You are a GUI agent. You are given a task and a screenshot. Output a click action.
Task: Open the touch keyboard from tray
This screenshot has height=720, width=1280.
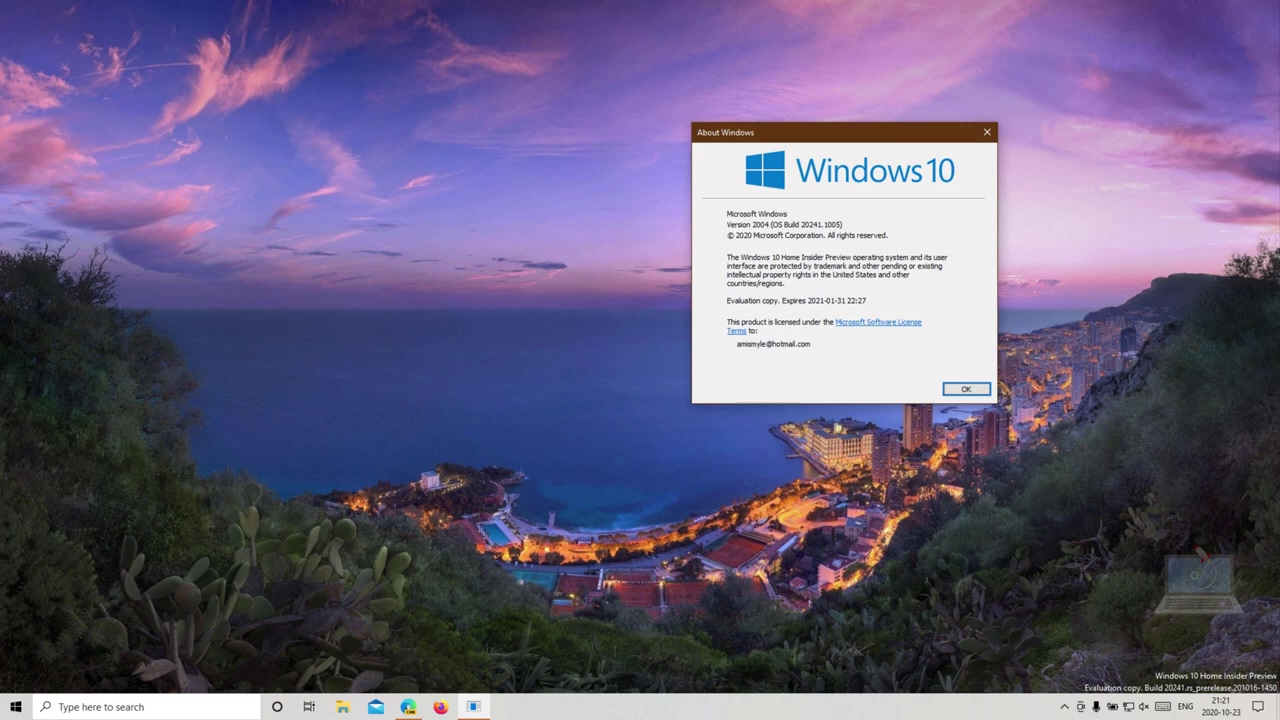pos(1163,707)
